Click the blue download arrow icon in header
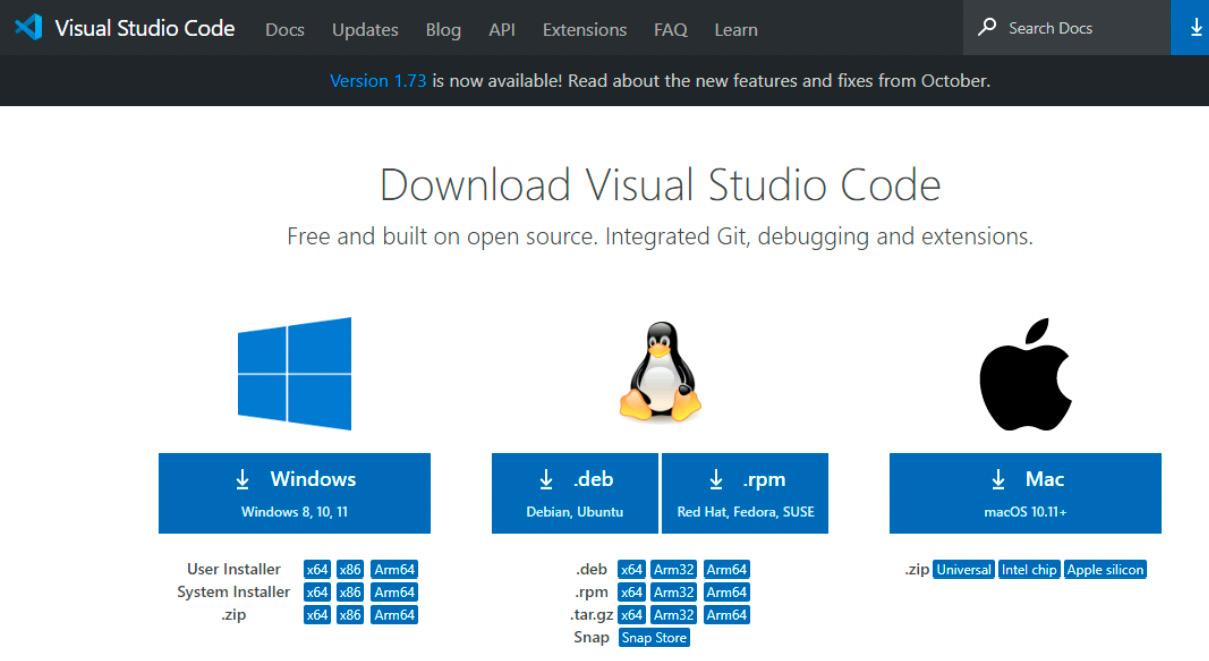The height and width of the screenshot is (661, 1209). (1195, 27)
